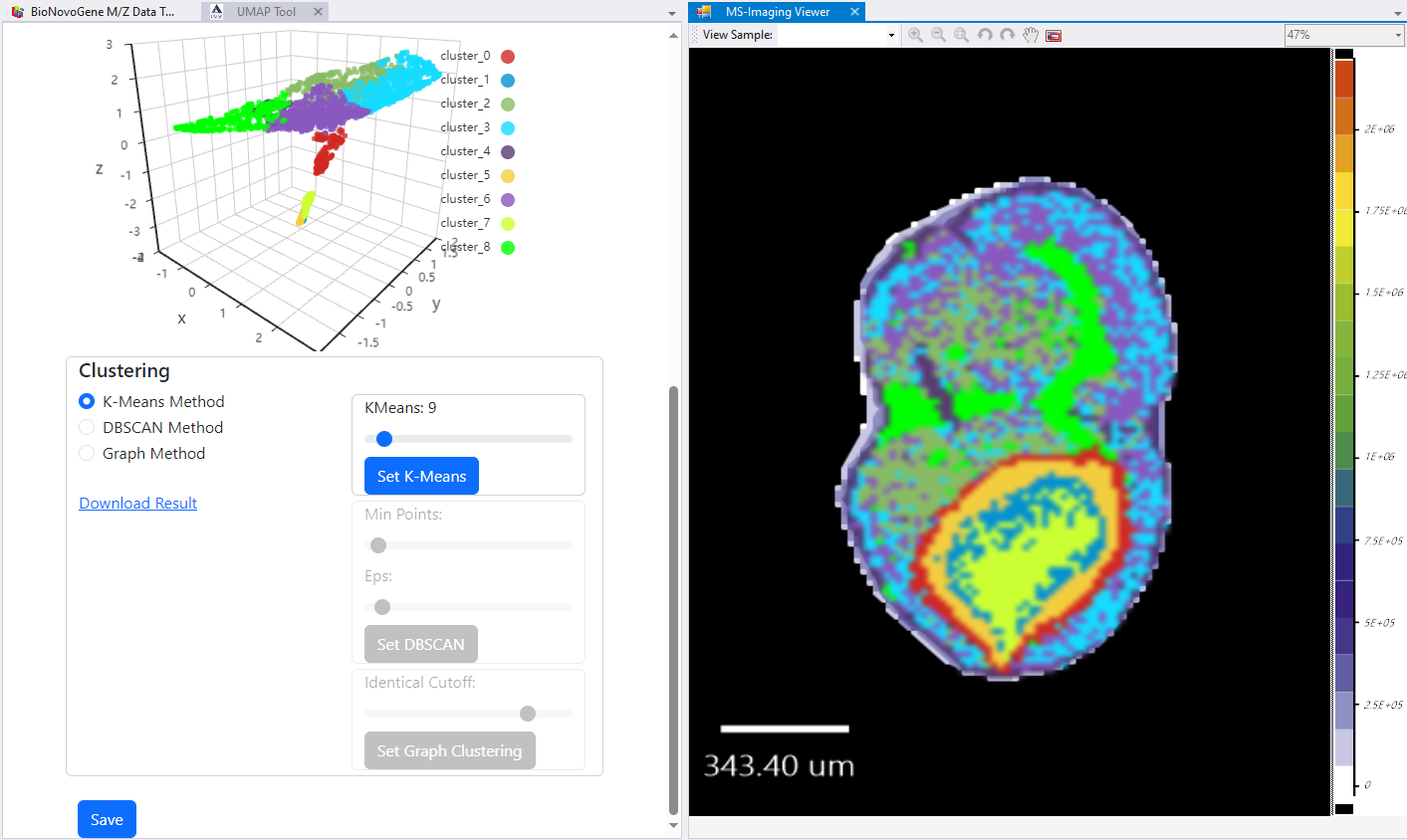Image resolution: width=1407 pixels, height=840 pixels.
Task: Select the hand pan tool
Action: pyautogui.click(x=1031, y=35)
